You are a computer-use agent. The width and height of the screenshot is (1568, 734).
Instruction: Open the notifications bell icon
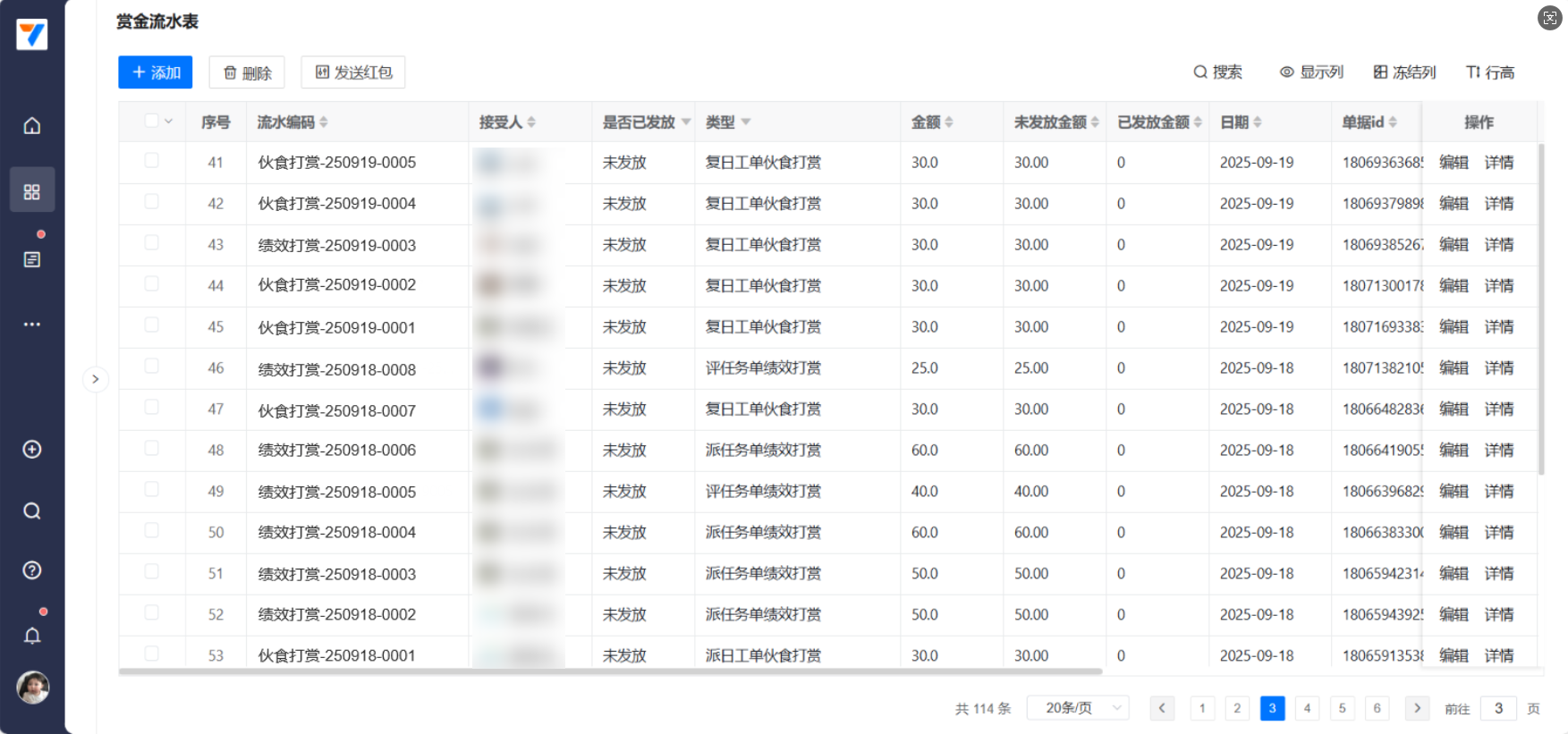(32, 636)
